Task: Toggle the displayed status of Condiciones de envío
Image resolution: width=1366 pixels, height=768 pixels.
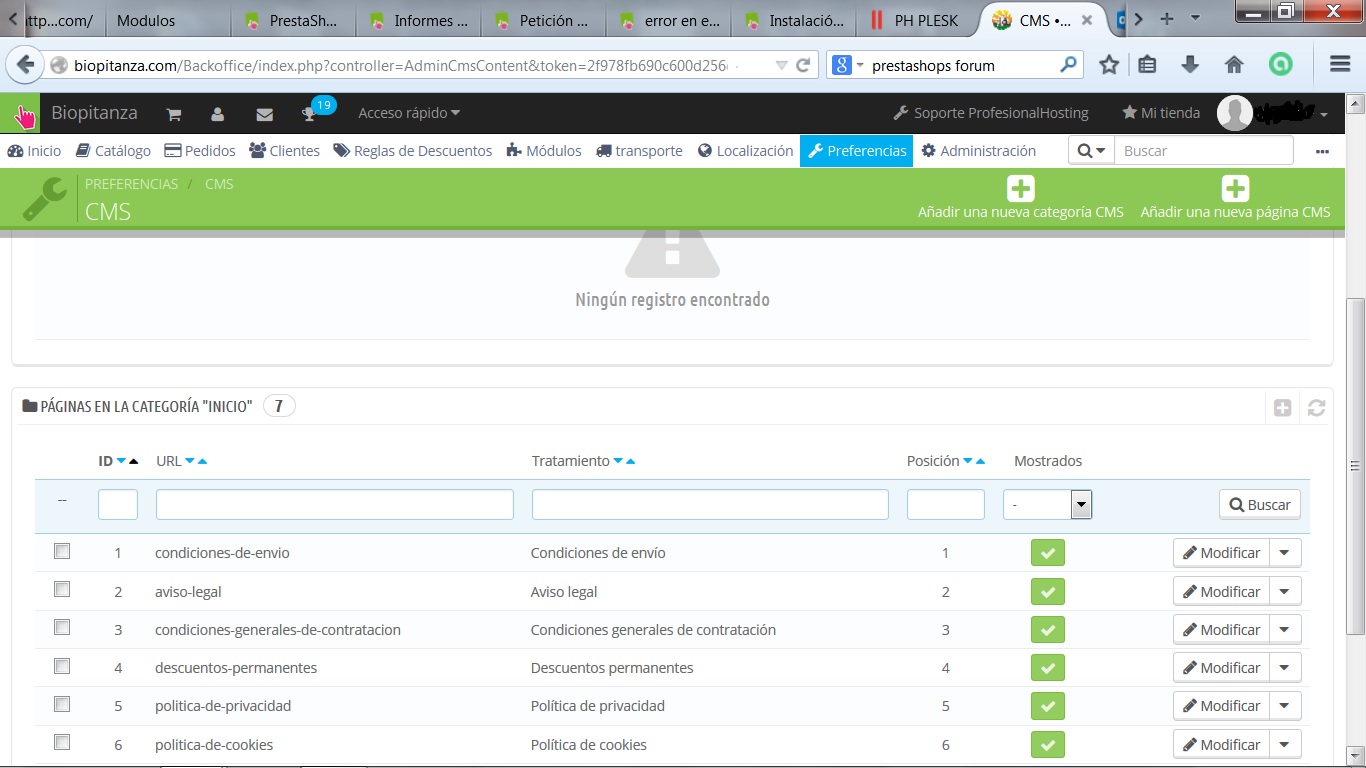Action: point(1048,553)
